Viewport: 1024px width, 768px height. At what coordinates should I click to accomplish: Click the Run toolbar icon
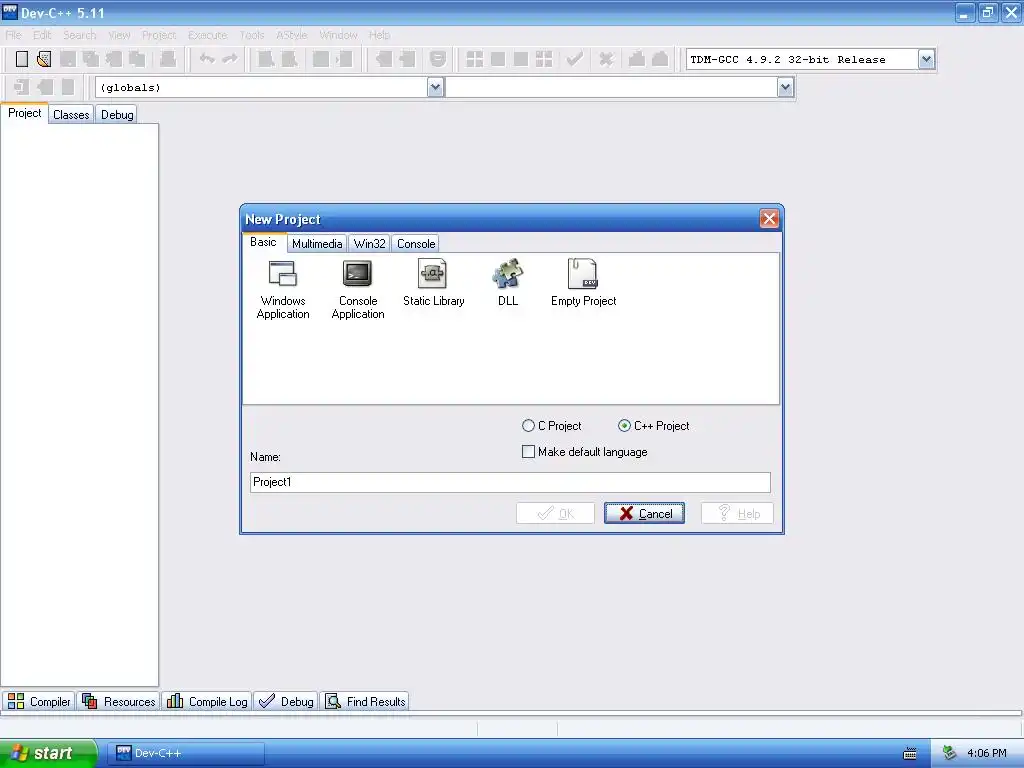click(498, 59)
